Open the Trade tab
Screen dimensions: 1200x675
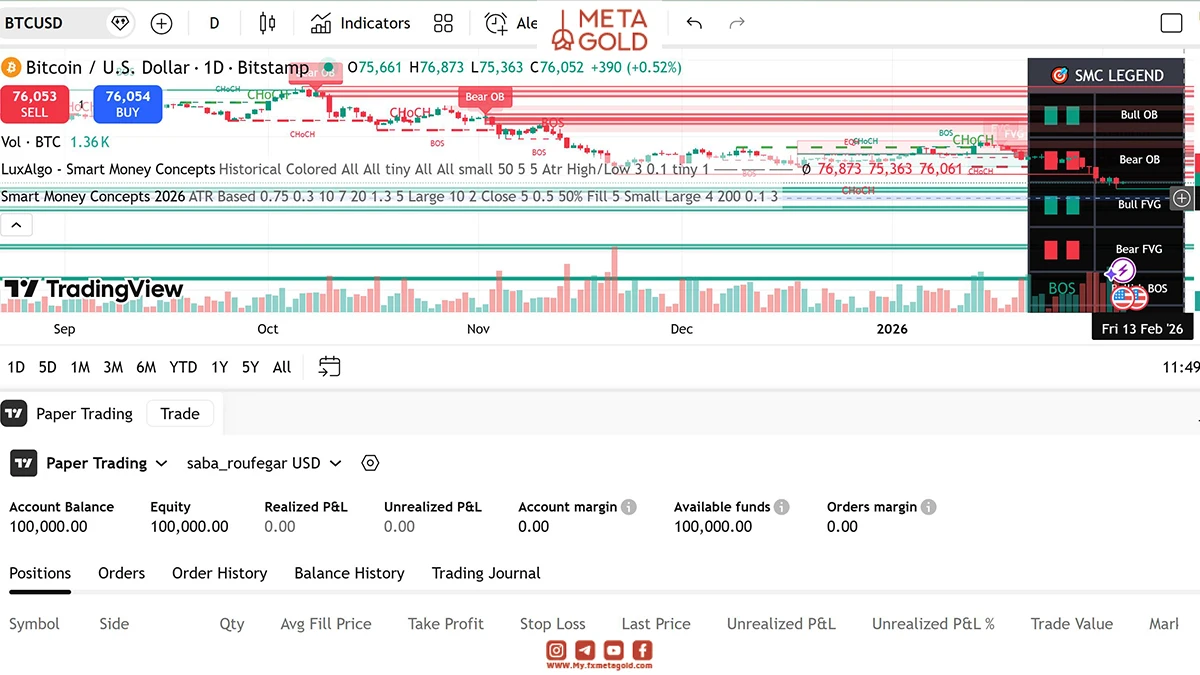pos(180,414)
